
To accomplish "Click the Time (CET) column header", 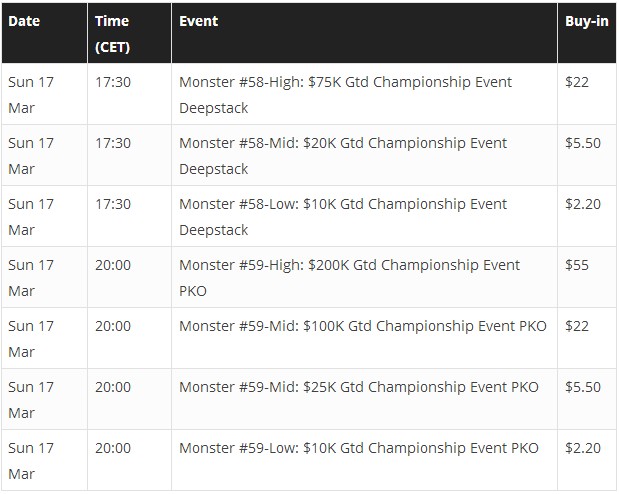I will (113, 34).
